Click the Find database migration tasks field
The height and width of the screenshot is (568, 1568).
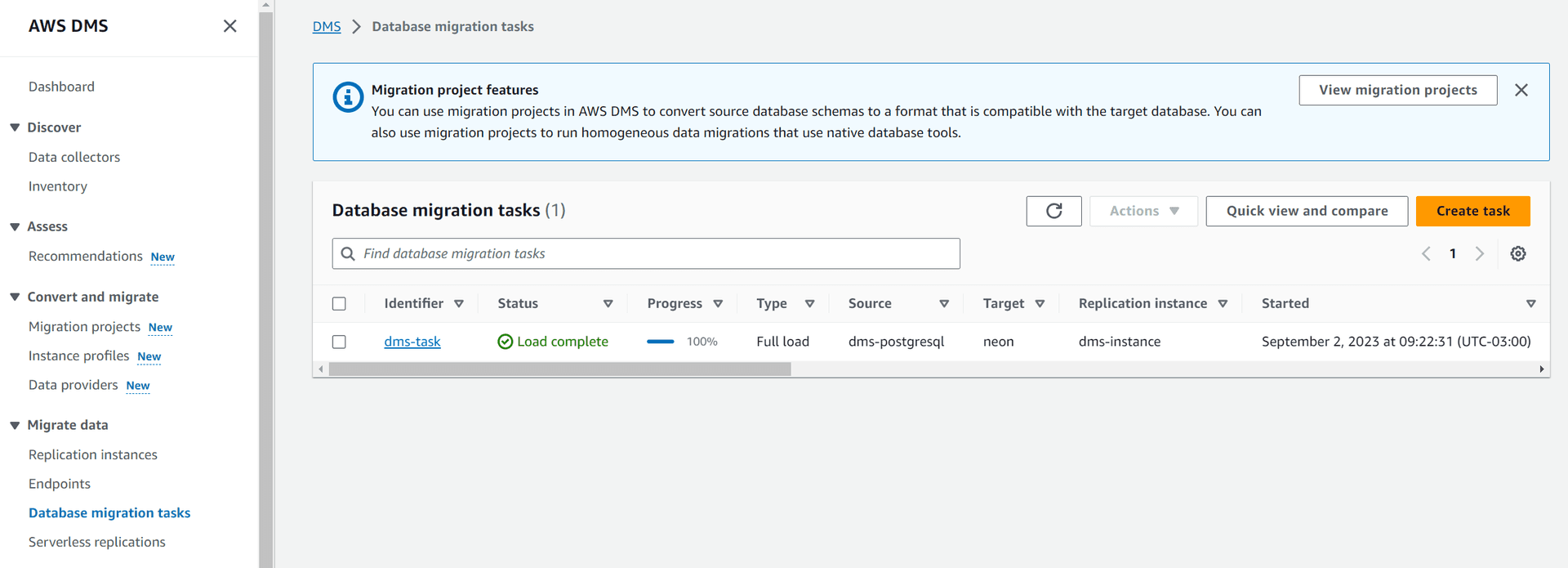[653, 253]
